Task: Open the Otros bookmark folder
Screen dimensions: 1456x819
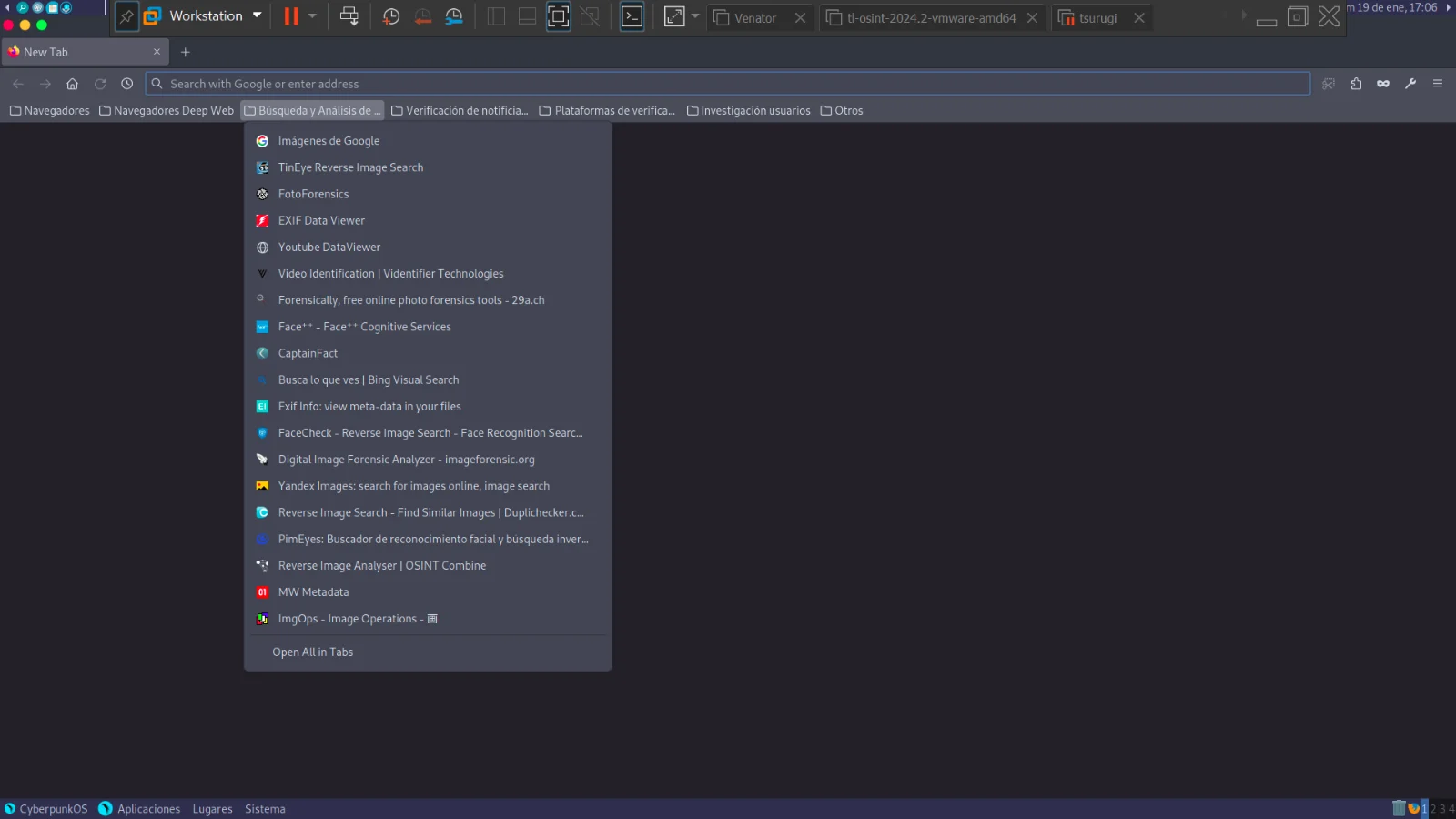Action: click(842, 111)
